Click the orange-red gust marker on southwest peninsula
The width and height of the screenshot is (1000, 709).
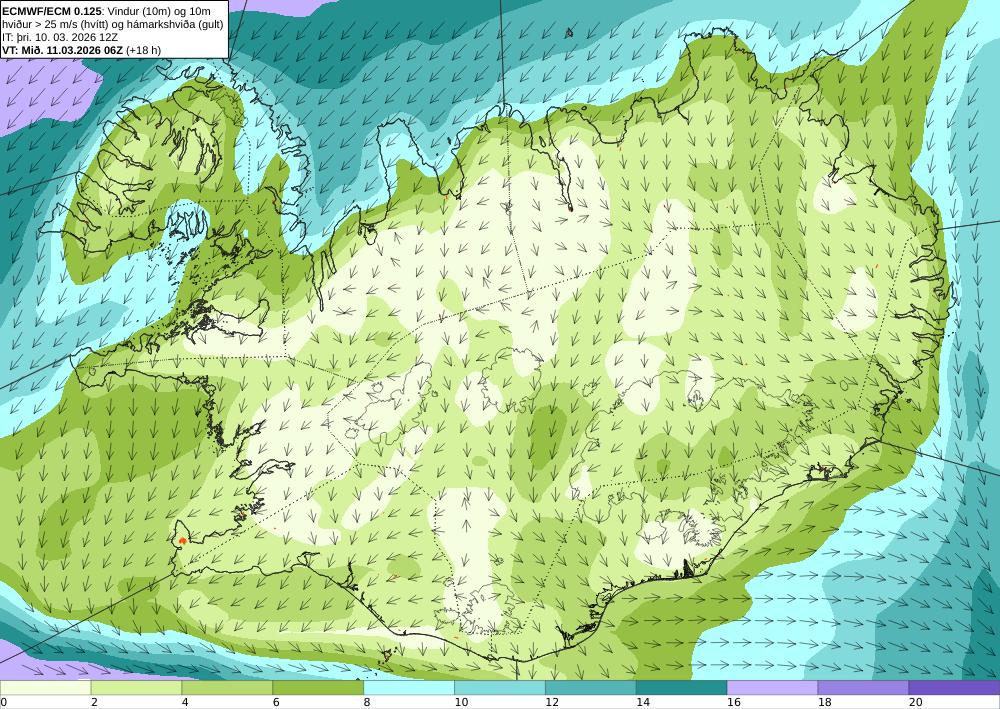coord(183,541)
